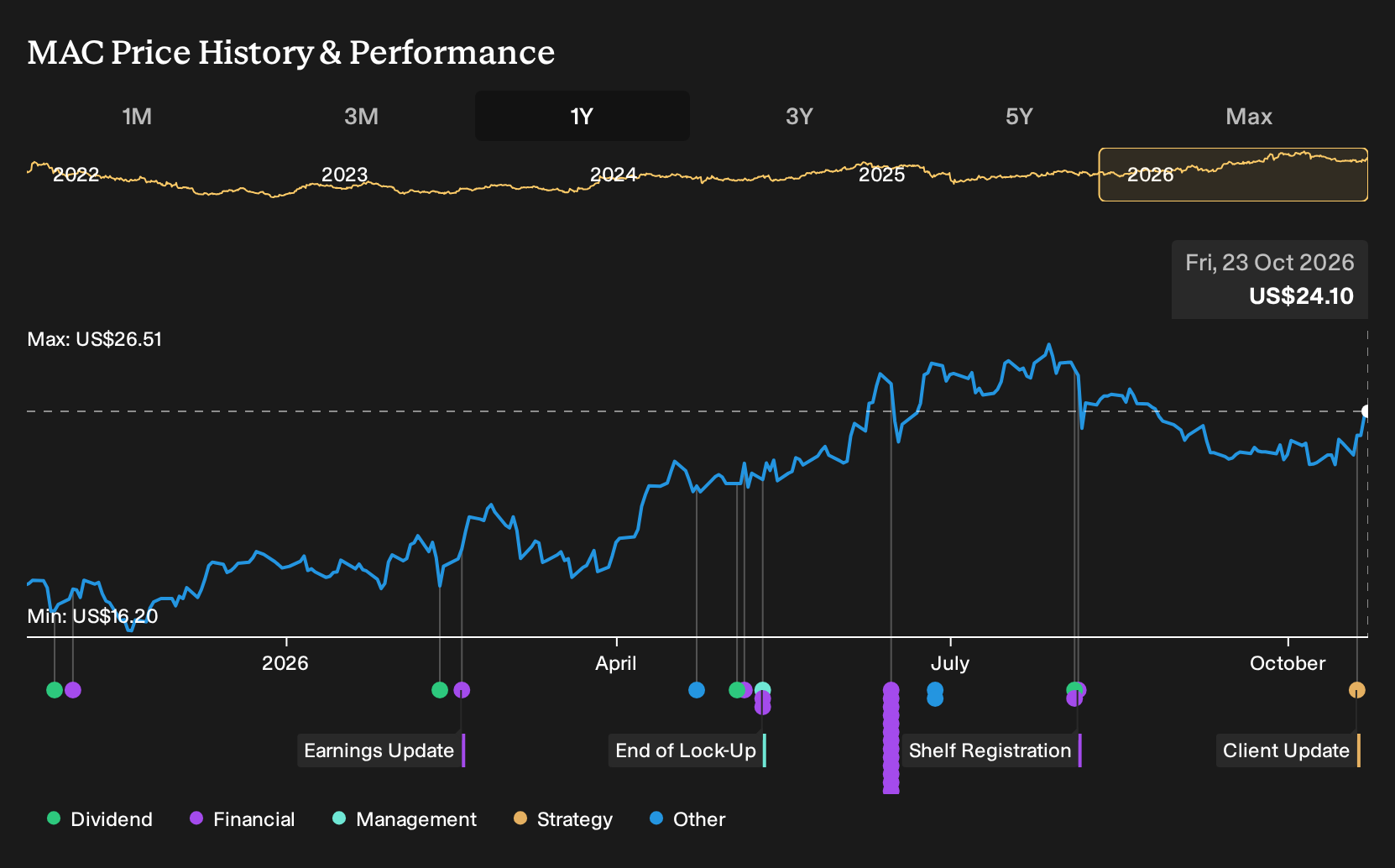Select the green Dividend dot near Shelf Registration
The width and height of the screenshot is (1395, 868).
(x=1073, y=689)
